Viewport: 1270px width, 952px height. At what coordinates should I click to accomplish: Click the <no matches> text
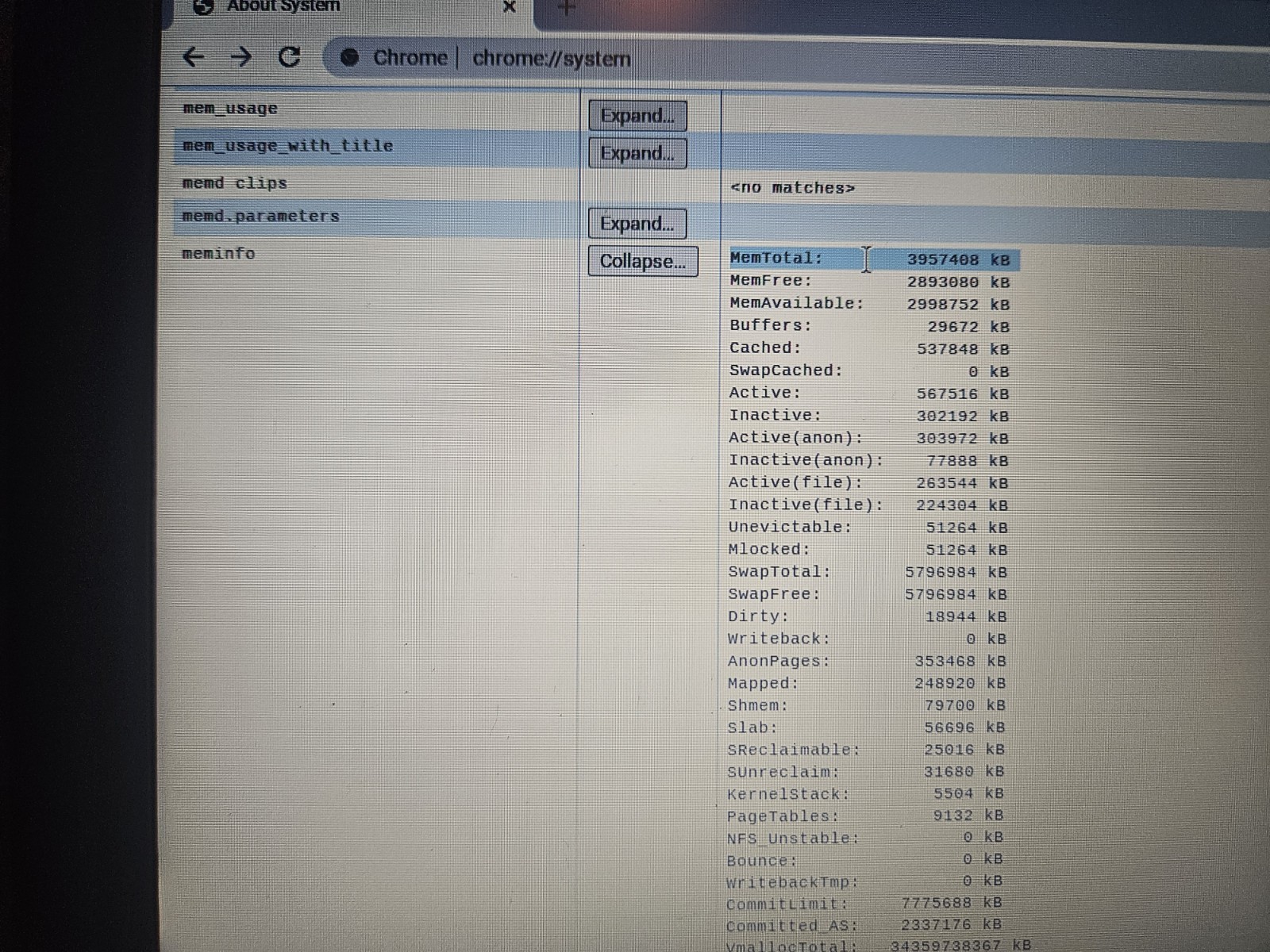pyautogui.click(x=792, y=188)
